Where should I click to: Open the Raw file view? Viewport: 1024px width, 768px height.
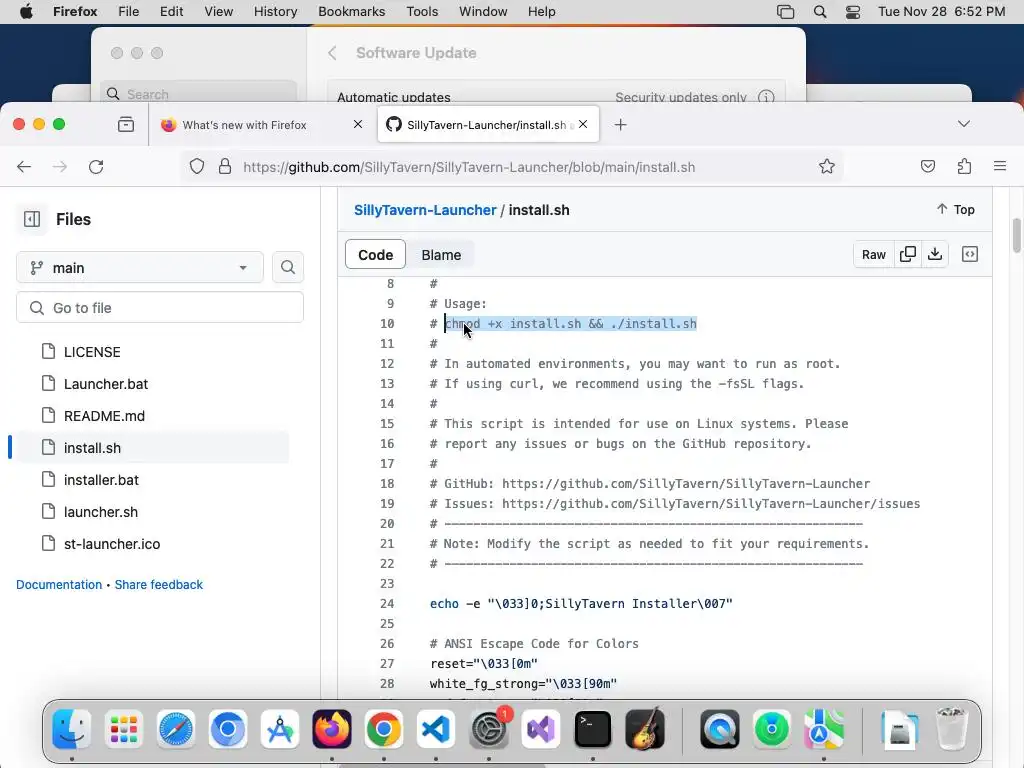coord(873,255)
